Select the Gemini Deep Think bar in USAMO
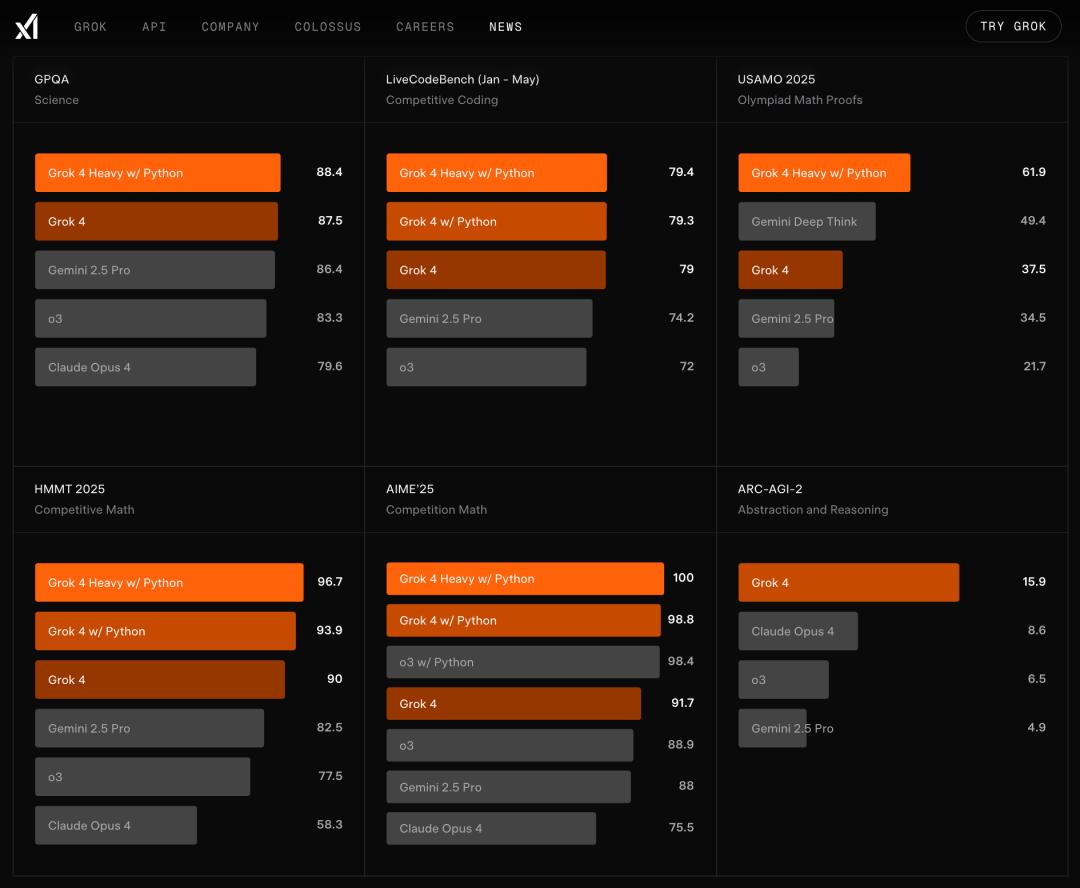Viewport: 1080px width, 888px height. [807, 221]
